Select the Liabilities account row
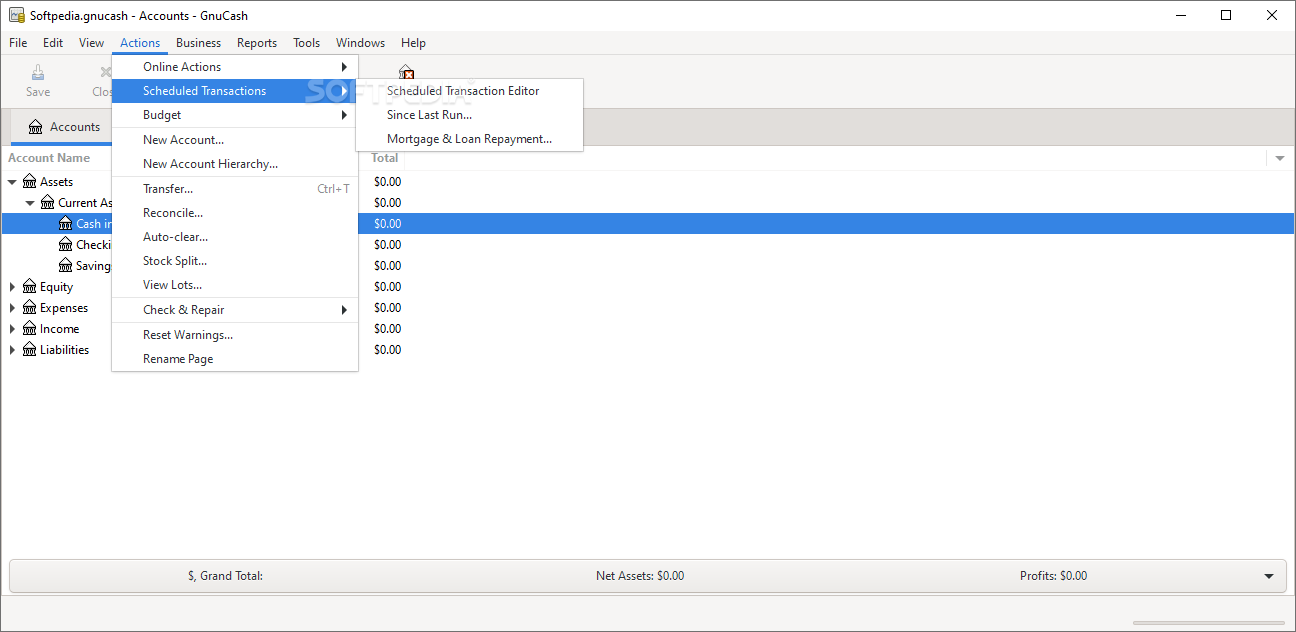 pos(648,350)
